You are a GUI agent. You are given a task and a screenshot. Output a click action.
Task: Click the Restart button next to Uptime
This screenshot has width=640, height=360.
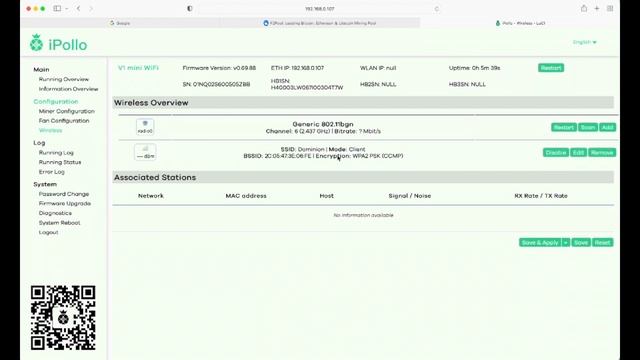pyautogui.click(x=551, y=68)
